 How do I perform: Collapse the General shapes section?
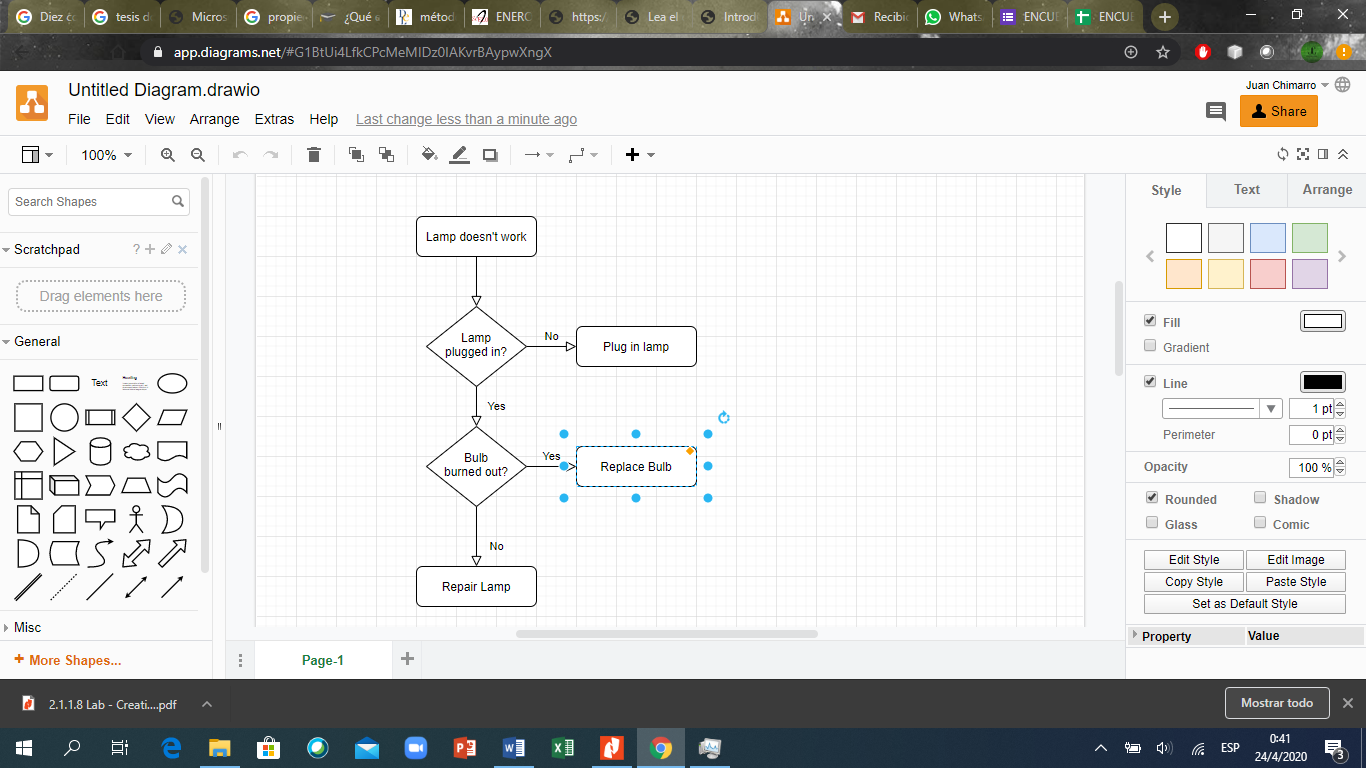(x=37, y=341)
